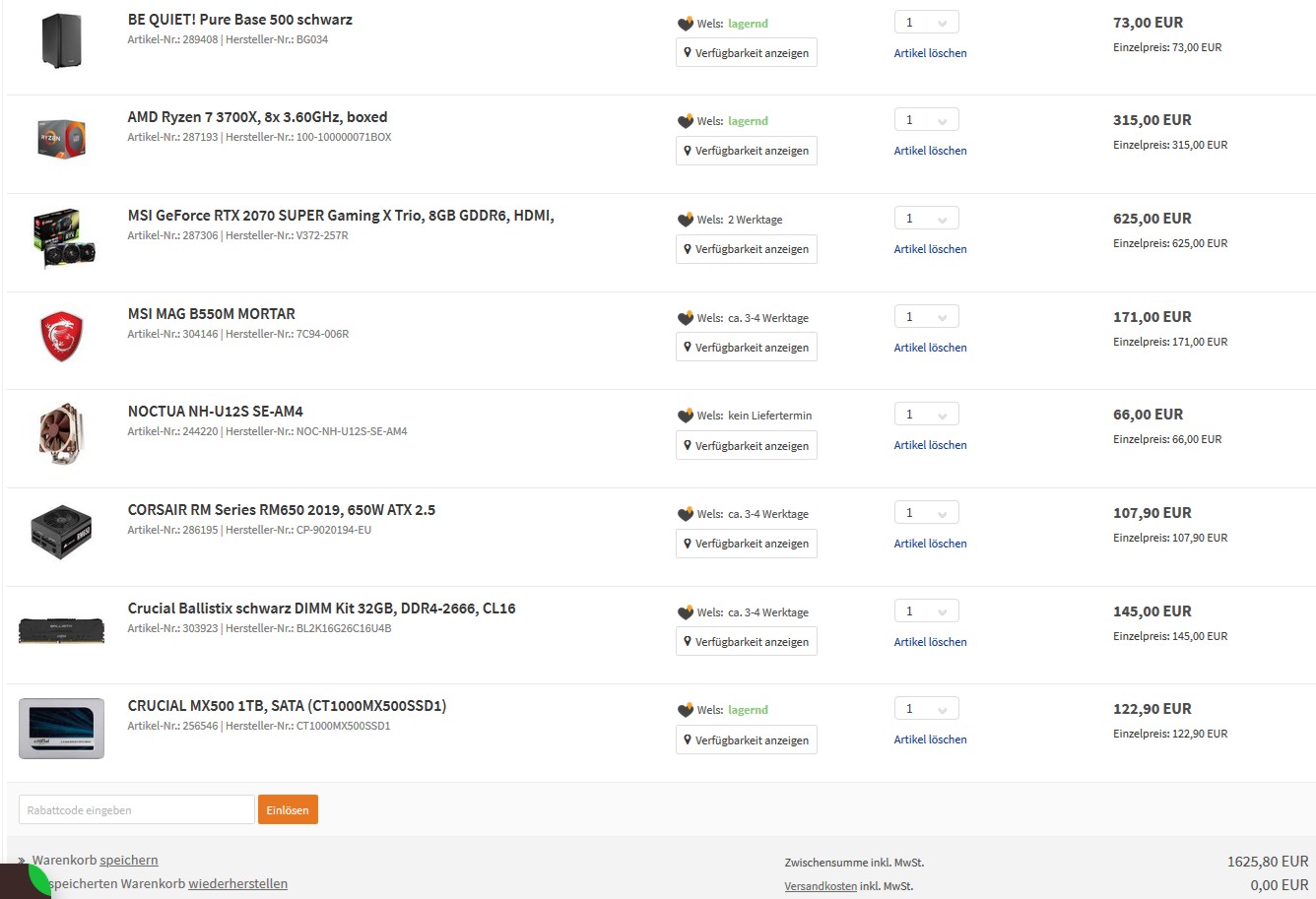Viewport: 1316px width, 899px height.
Task: Click 625,00 EUR total price text
Action: coord(1152,219)
